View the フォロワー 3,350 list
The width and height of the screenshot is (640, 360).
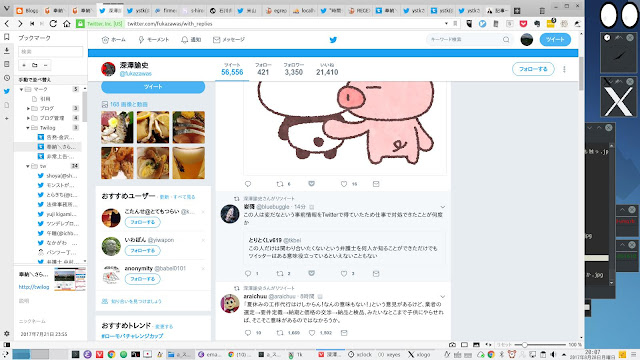293,69
